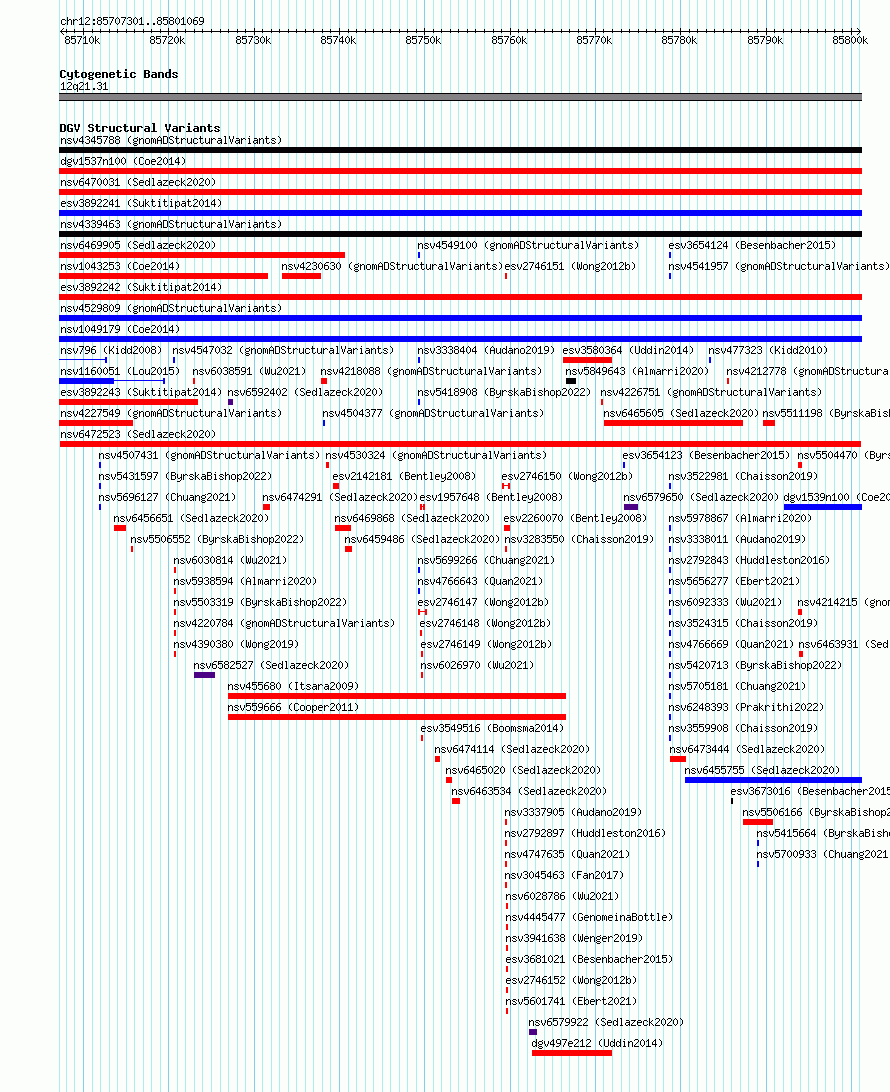Select the nsv5506166 red bar
The height and width of the screenshot is (1092, 890).
coord(758,822)
